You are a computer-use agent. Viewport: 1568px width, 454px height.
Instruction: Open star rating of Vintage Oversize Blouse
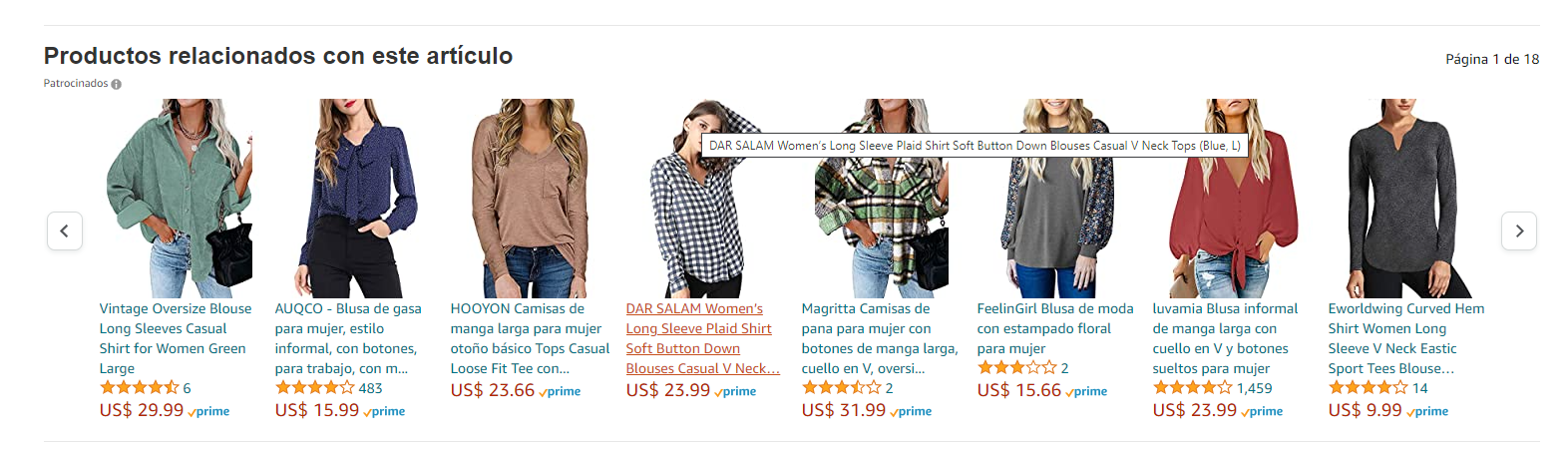pyautogui.click(x=139, y=388)
